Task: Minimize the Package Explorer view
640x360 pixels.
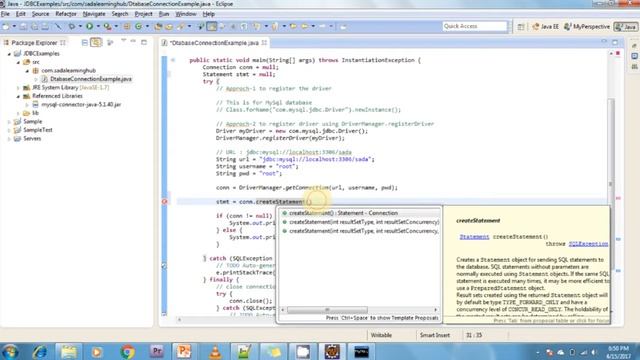Action: click(133, 42)
